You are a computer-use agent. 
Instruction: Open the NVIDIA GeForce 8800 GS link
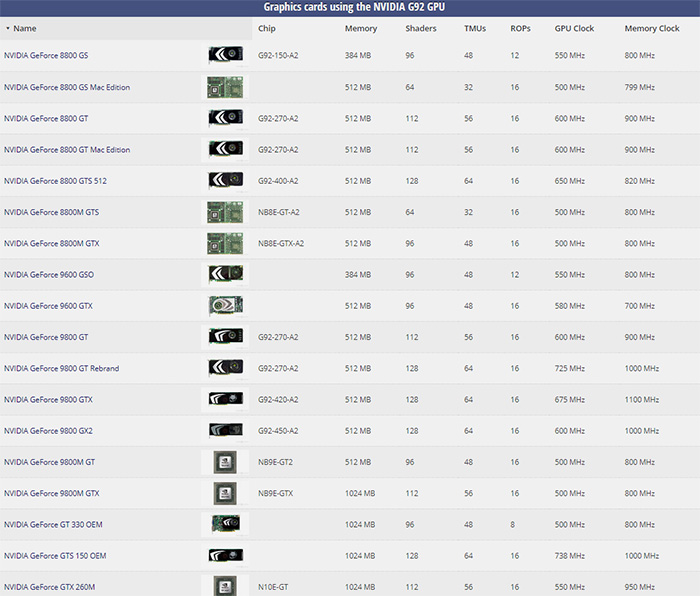click(46, 55)
